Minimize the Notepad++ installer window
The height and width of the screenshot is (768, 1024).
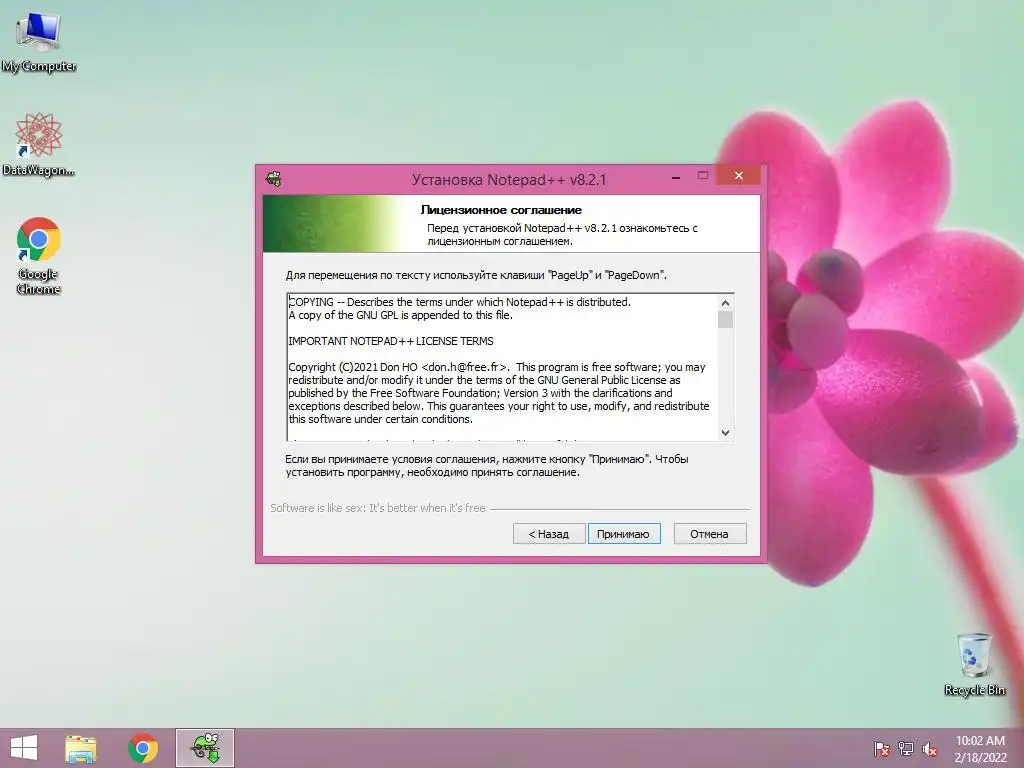(x=676, y=176)
